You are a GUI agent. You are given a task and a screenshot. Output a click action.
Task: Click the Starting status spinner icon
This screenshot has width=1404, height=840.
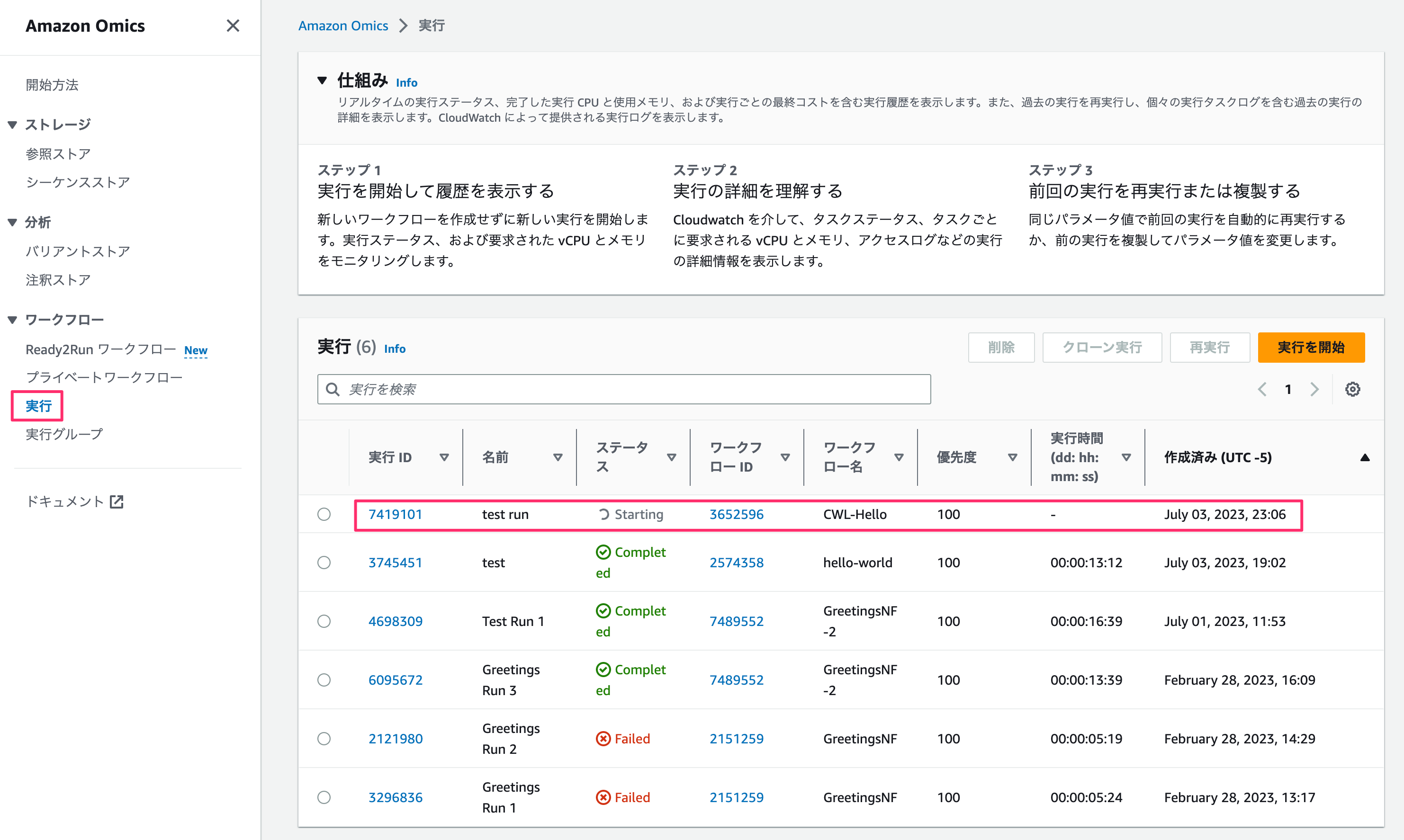click(x=603, y=514)
